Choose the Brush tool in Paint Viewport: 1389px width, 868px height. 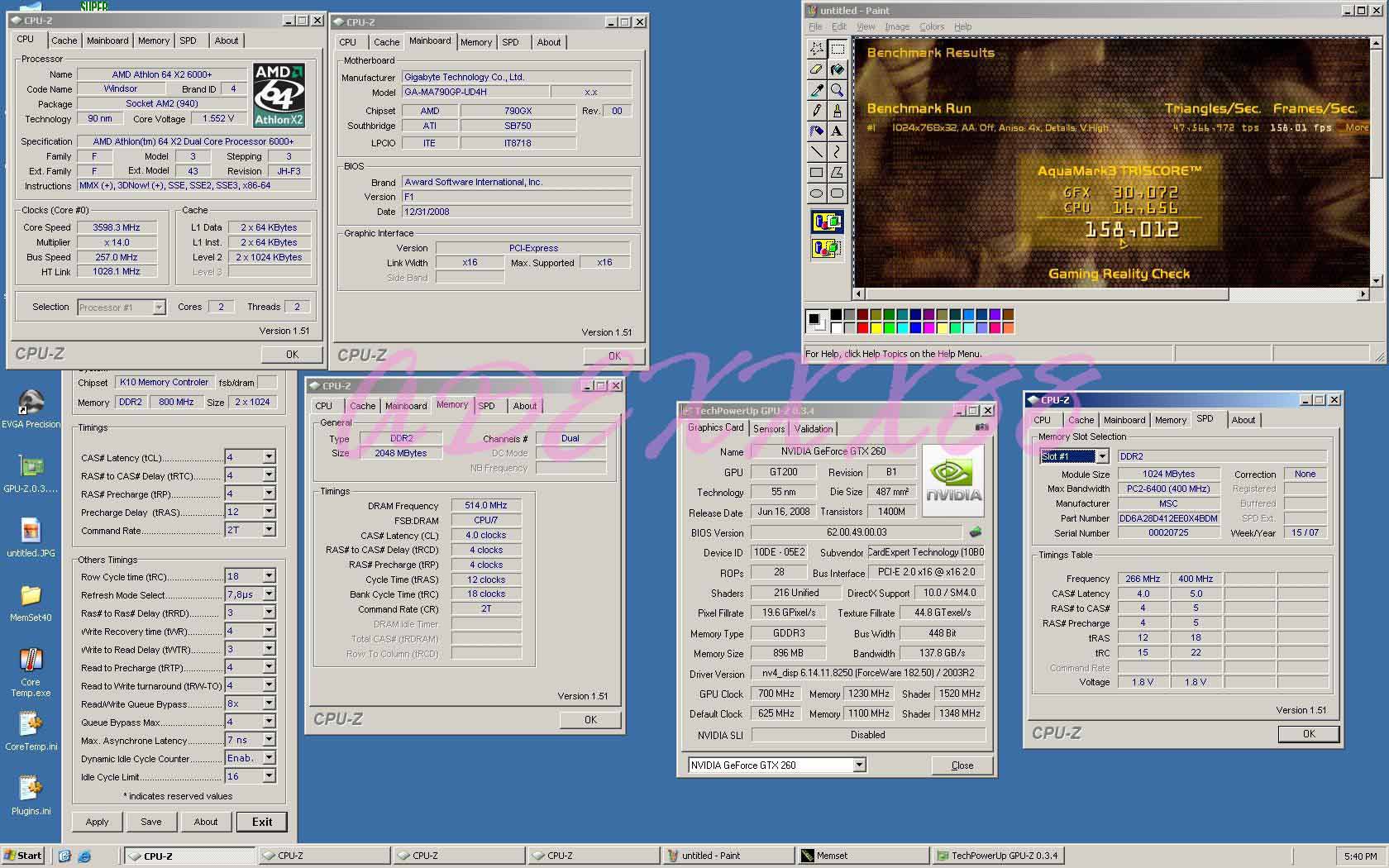point(837,111)
